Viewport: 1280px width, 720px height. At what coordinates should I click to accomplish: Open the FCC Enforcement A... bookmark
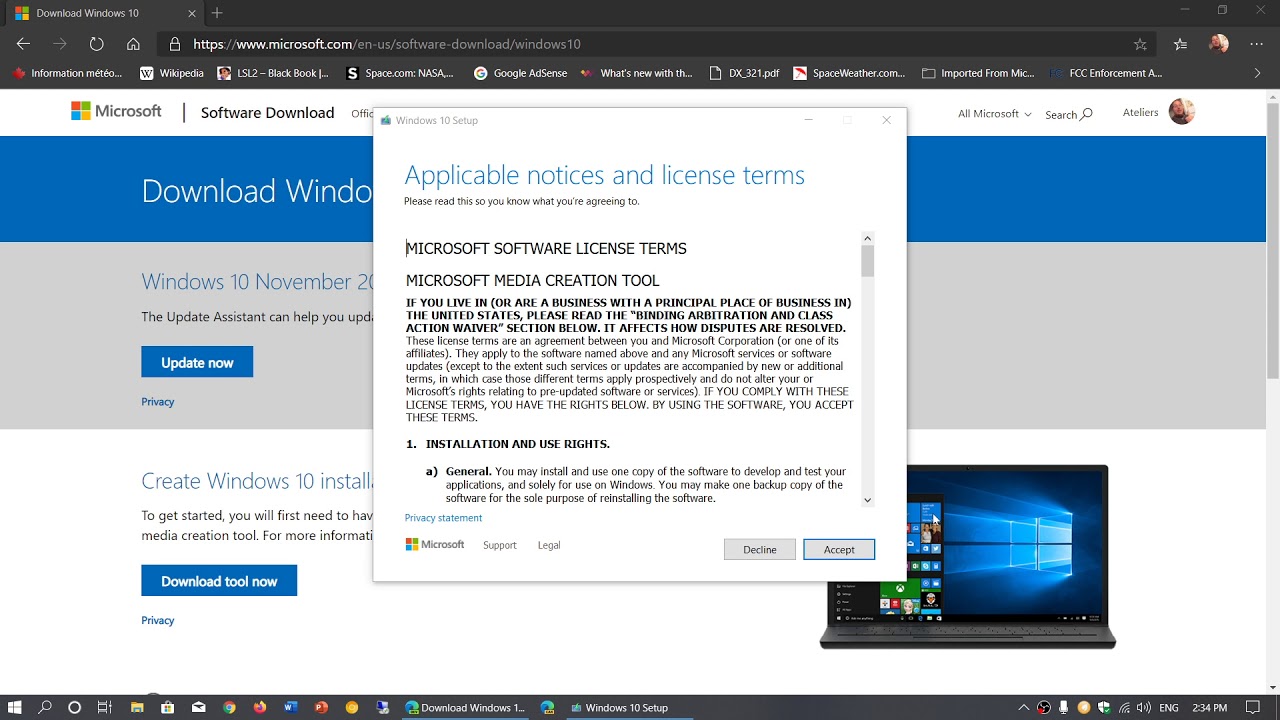point(1106,73)
